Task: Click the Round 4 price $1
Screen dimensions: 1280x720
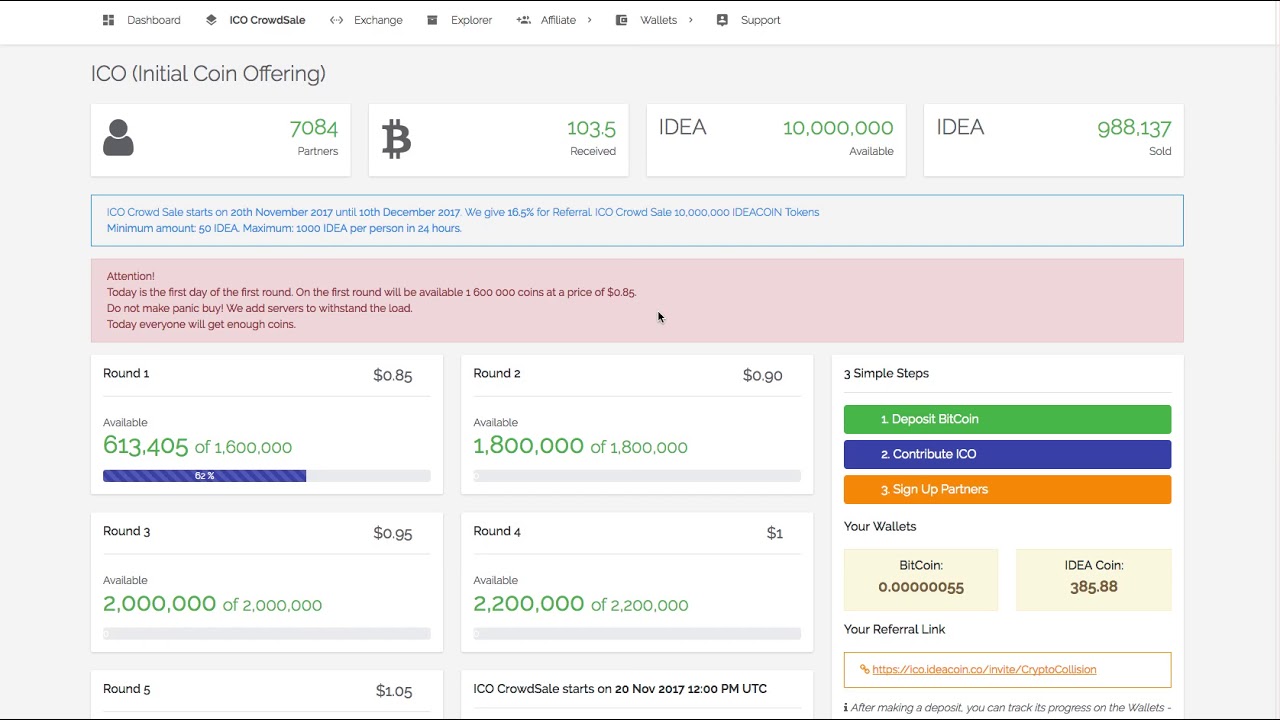Action: click(774, 533)
